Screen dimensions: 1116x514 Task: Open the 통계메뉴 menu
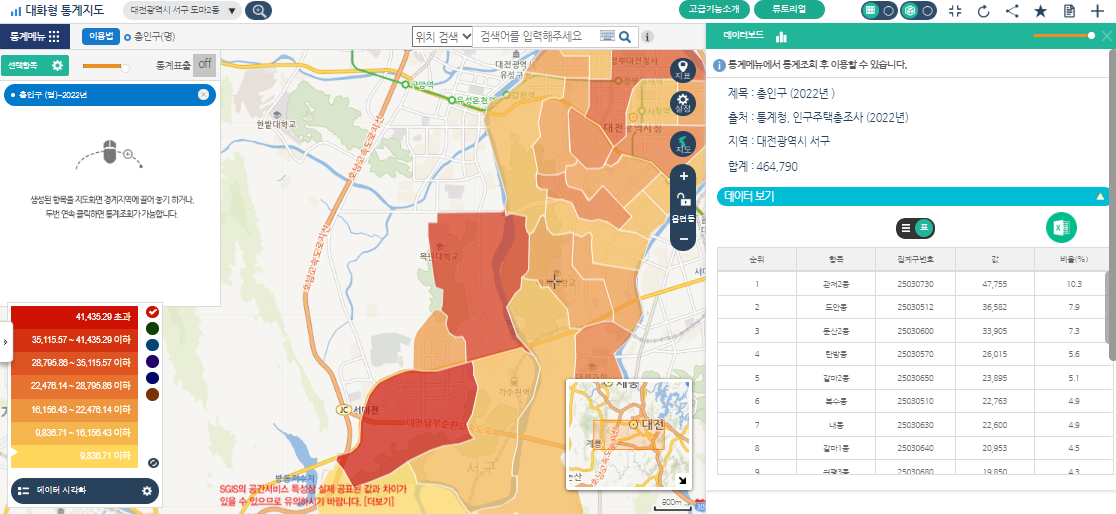click(35, 36)
